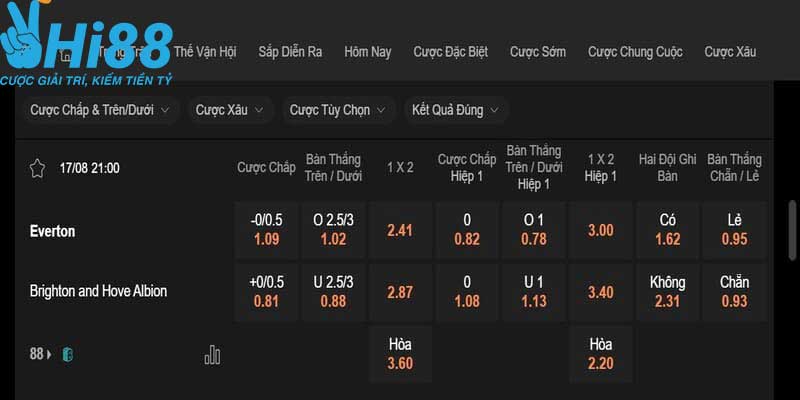The image size is (800, 400).
Task: Open Cược Chung Cuộc tab
Action: [635, 52]
